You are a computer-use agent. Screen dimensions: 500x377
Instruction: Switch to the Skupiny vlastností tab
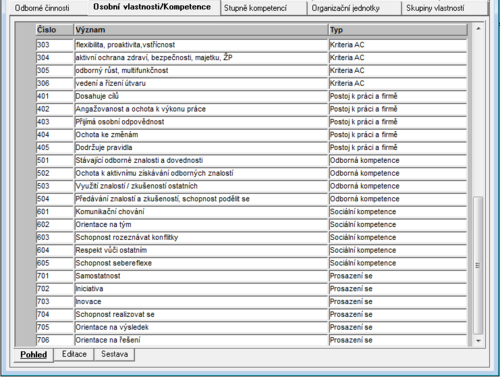coord(444,8)
